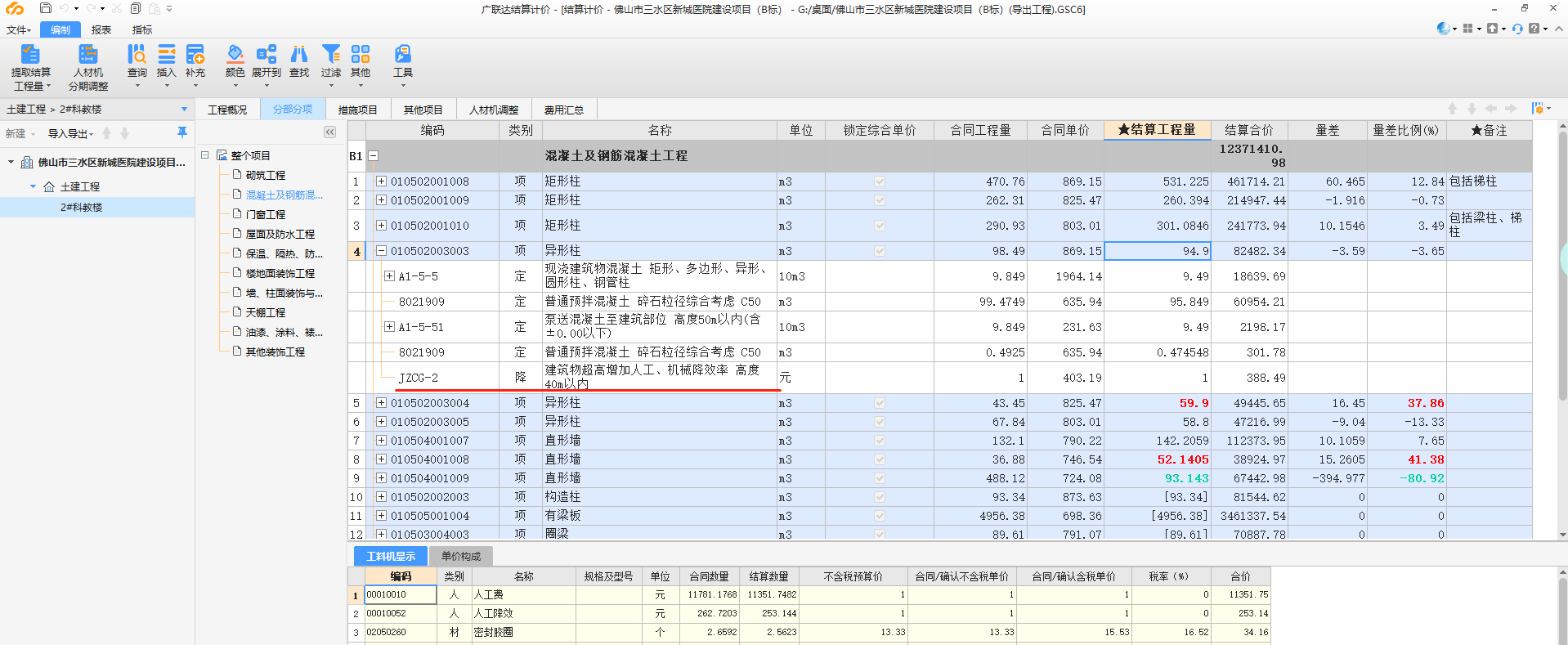The image size is (1568, 645).
Task: Click the move down arrow in left panel
Action: [x=124, y=133]
